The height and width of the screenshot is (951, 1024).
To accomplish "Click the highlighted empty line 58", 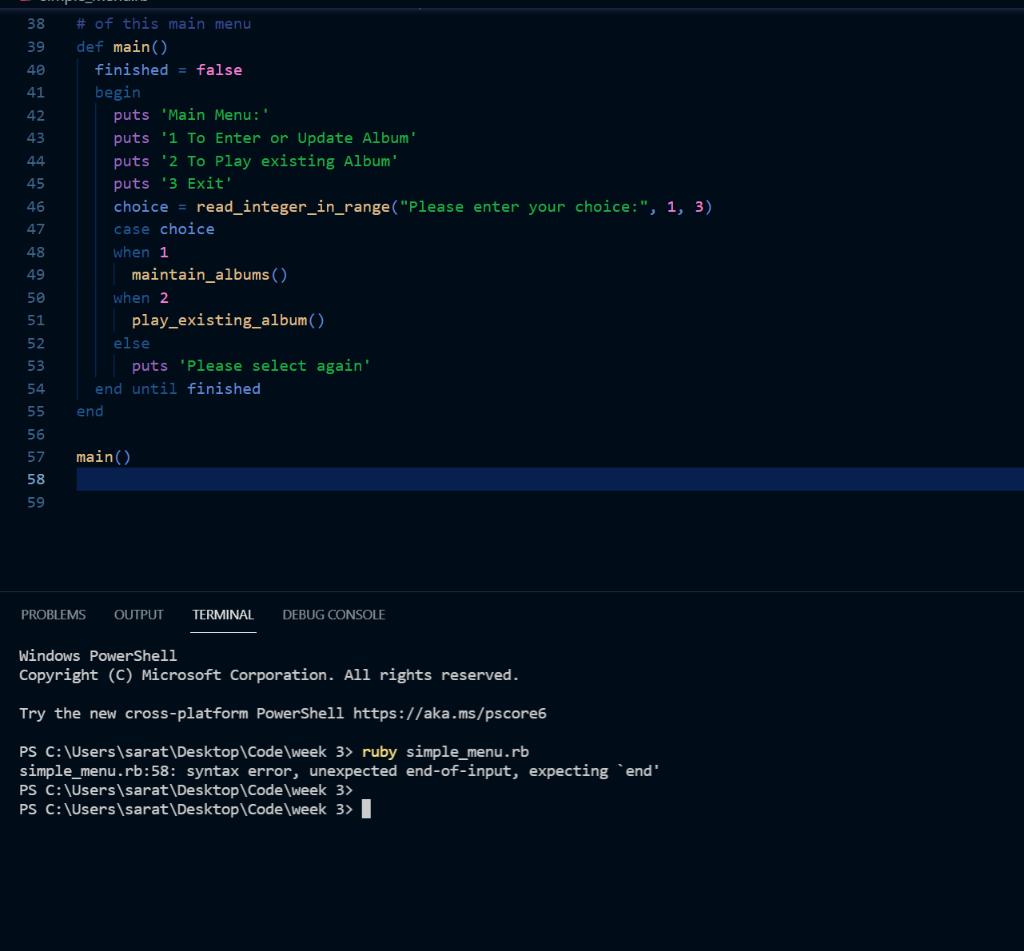I will point(550,479).
